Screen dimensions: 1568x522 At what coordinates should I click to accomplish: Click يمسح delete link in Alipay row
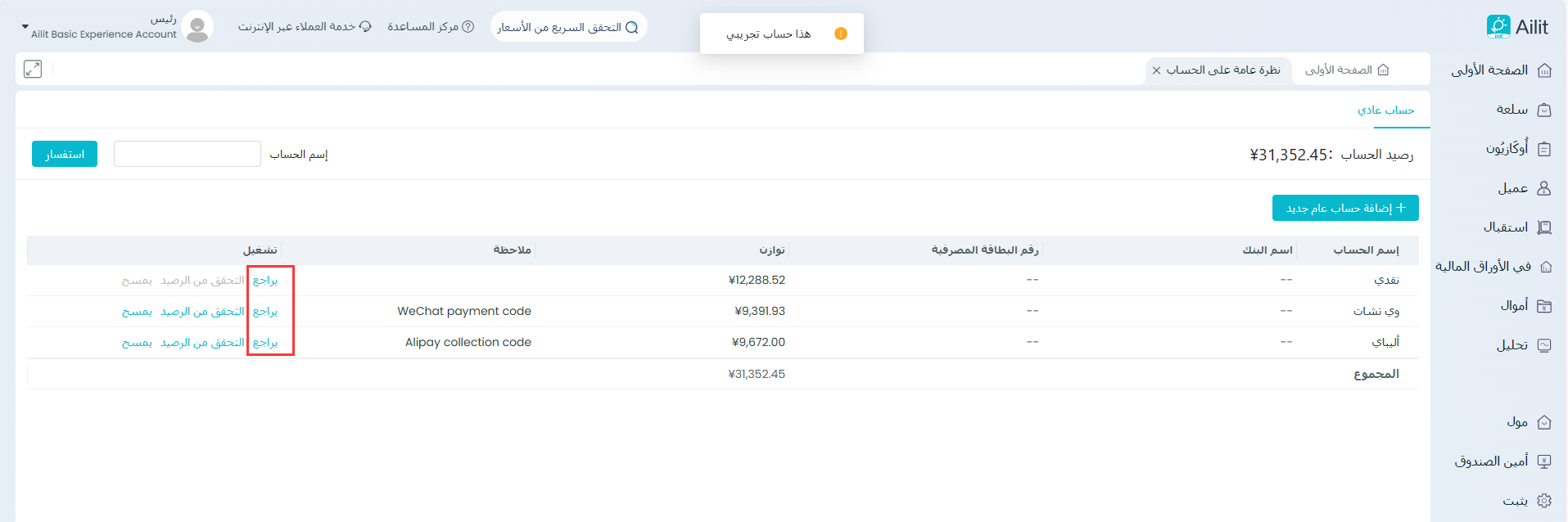137,343
